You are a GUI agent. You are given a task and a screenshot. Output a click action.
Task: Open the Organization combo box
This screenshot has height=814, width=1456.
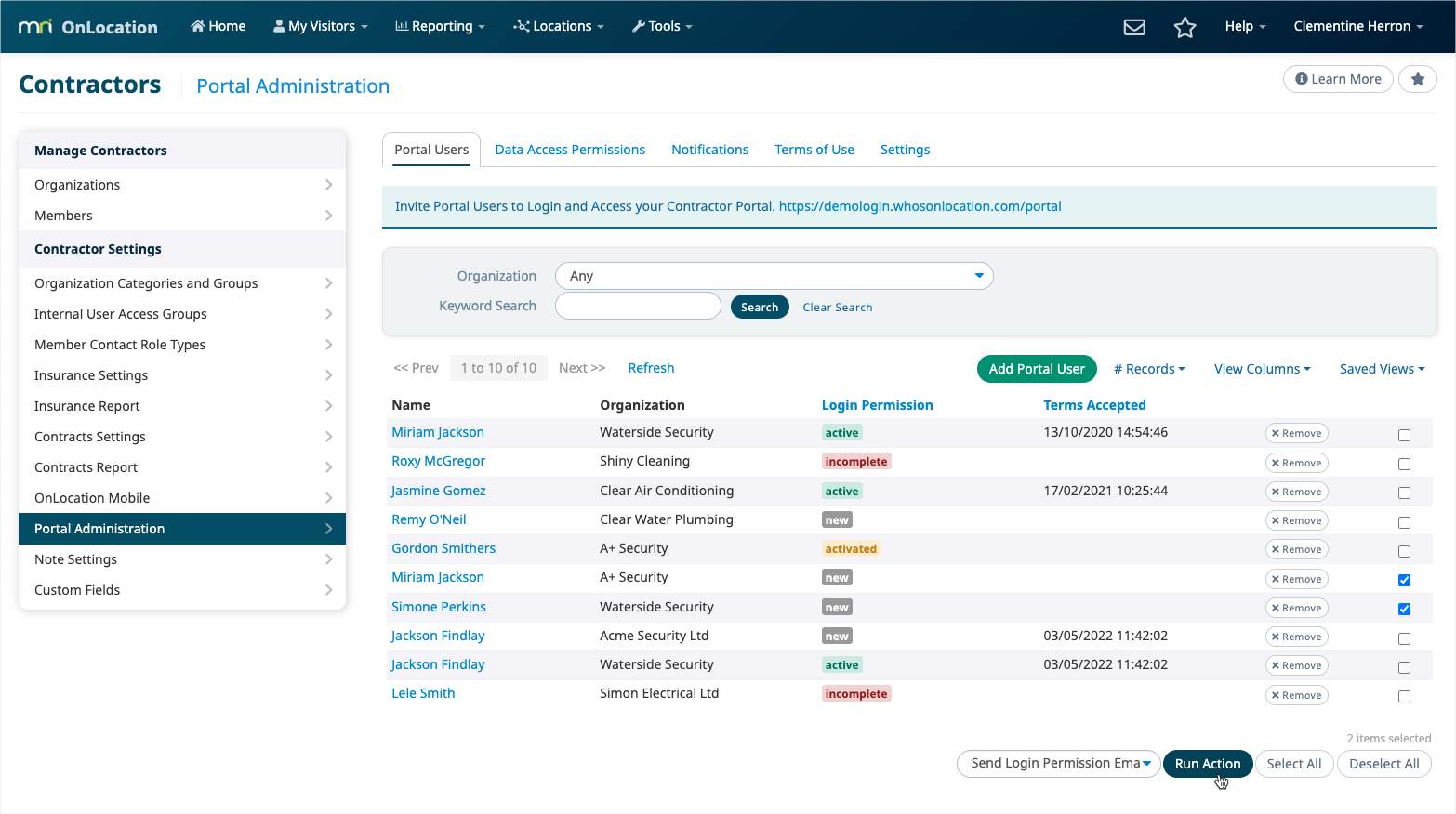tap(774, 276)
